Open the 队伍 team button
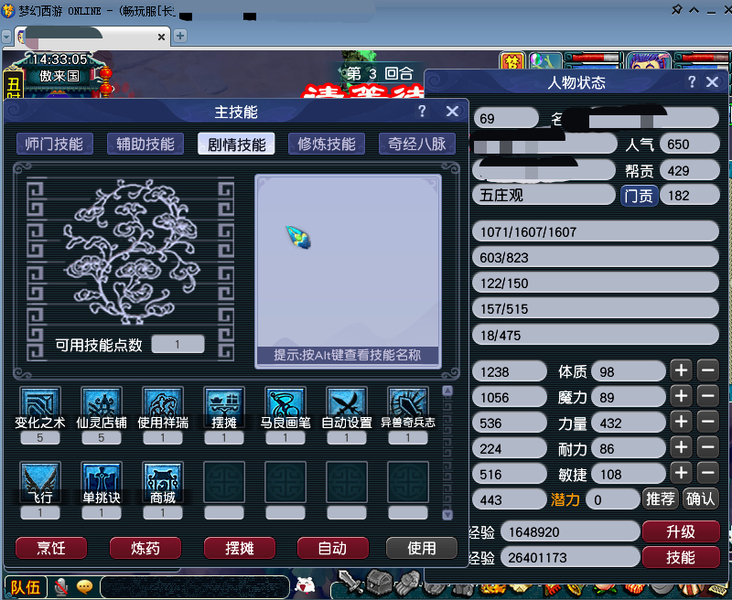Viewport: 732px width, 600px height. tap(26, 587)
